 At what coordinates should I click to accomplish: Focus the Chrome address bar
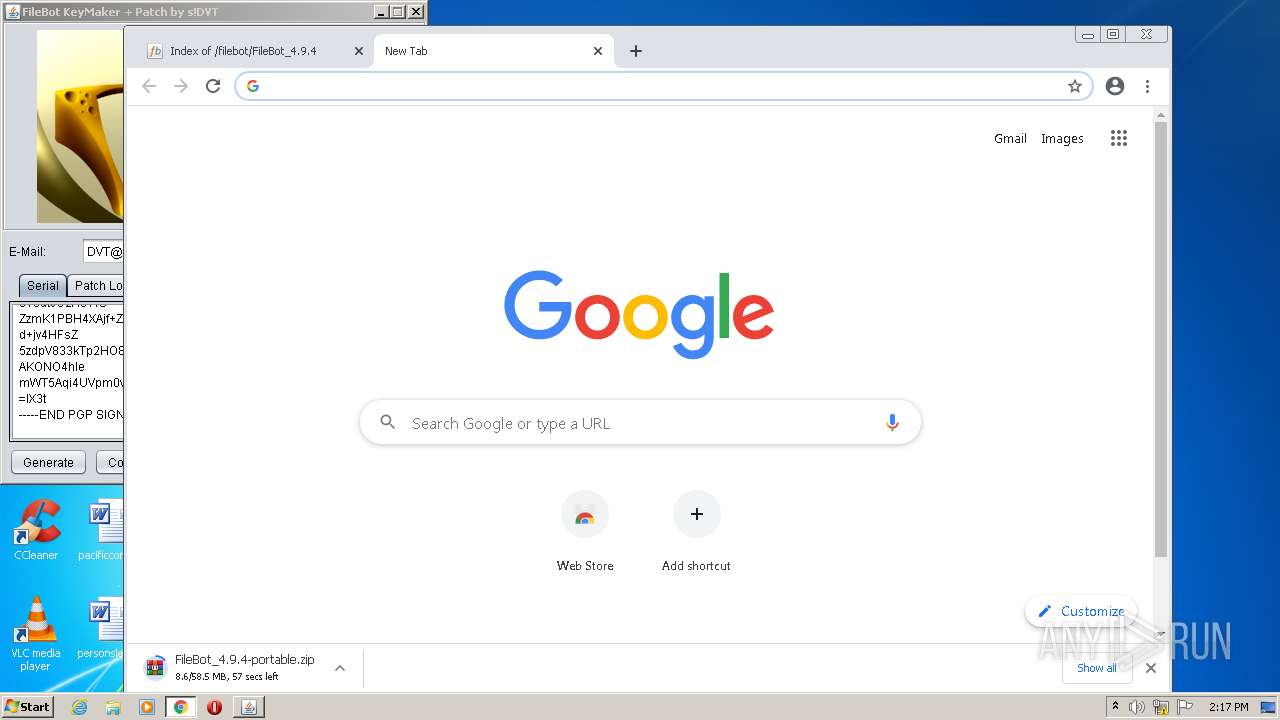tap(663, 86)
